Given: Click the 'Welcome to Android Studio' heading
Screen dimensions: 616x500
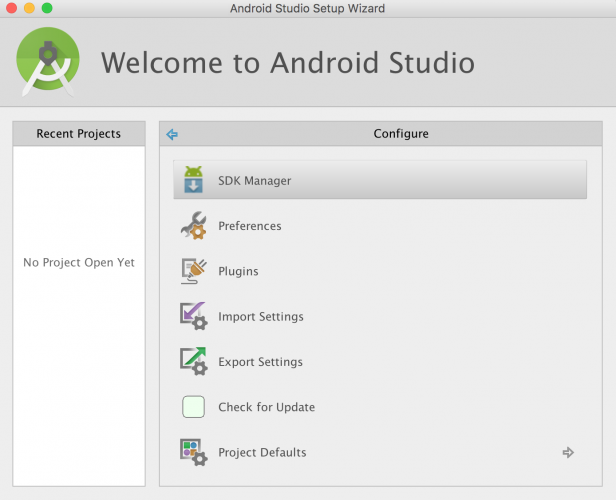Looking at the screenshot, I should tap(288, 62).
